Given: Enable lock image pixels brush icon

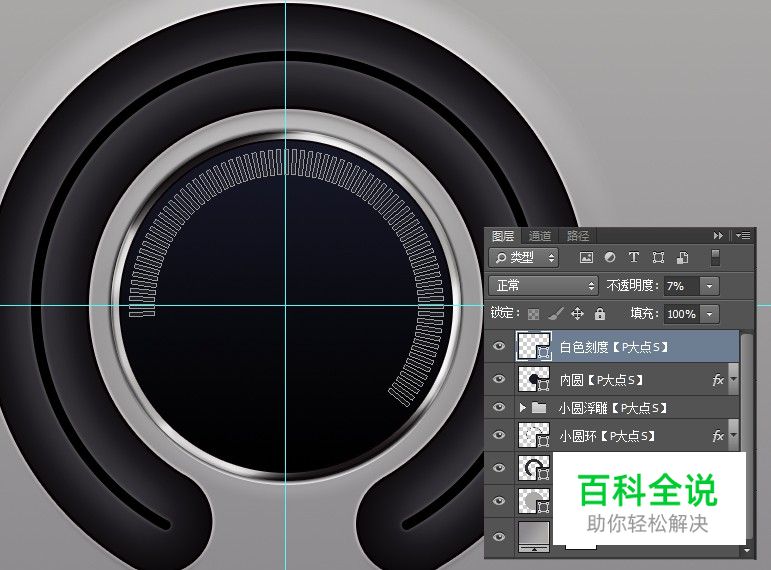Looking at the screenshot, I should [555, 314].
